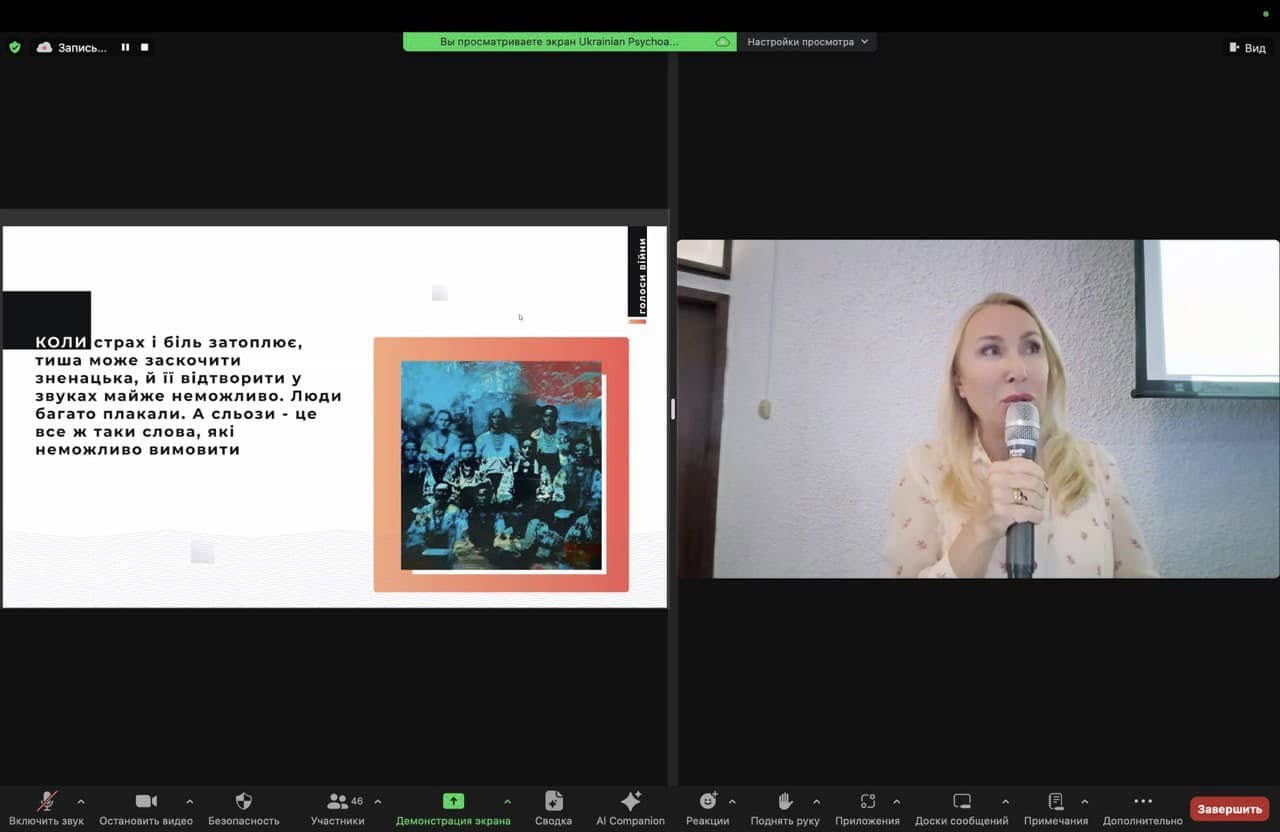Stop the recording with square button
Screen dimensions: 1280x832
point(145,47)
